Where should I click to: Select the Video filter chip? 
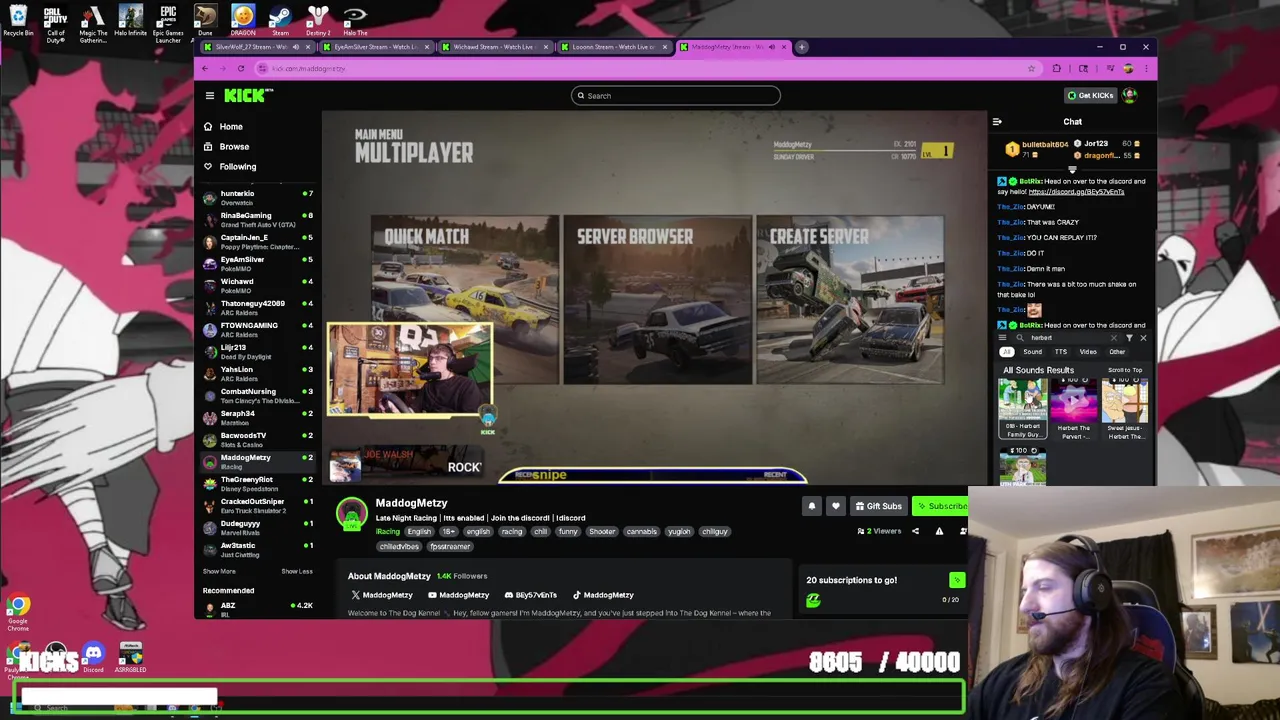tap(1088, 352)
